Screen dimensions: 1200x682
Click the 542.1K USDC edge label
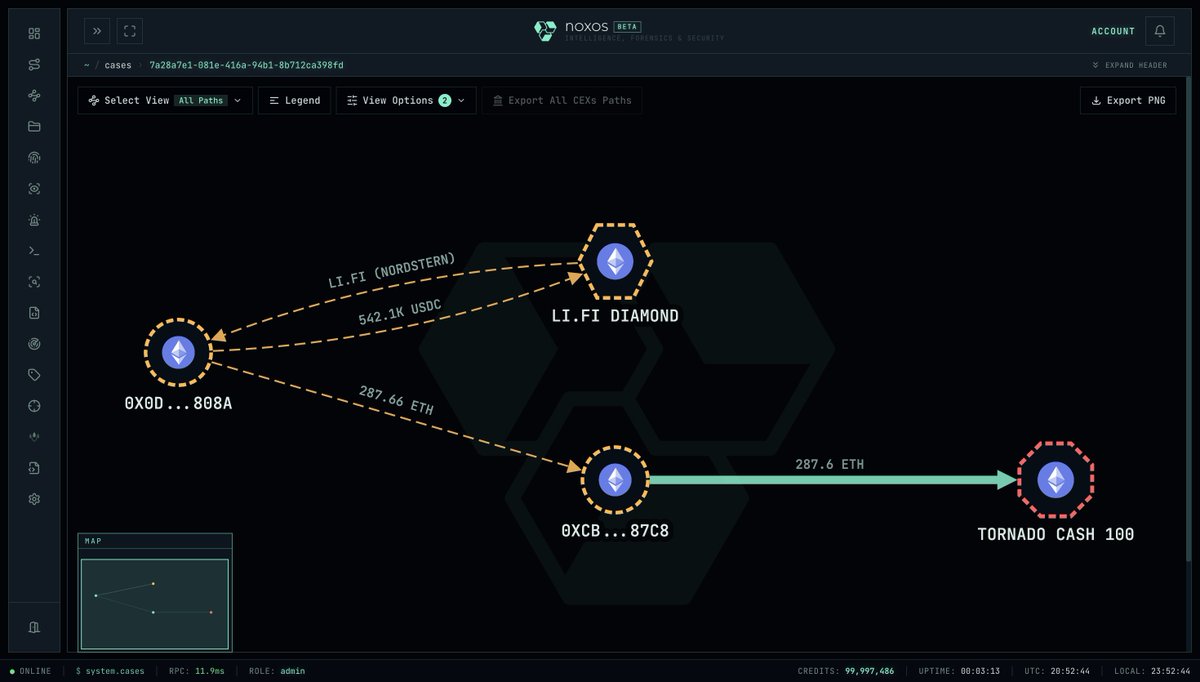click(x=400, y=312)
